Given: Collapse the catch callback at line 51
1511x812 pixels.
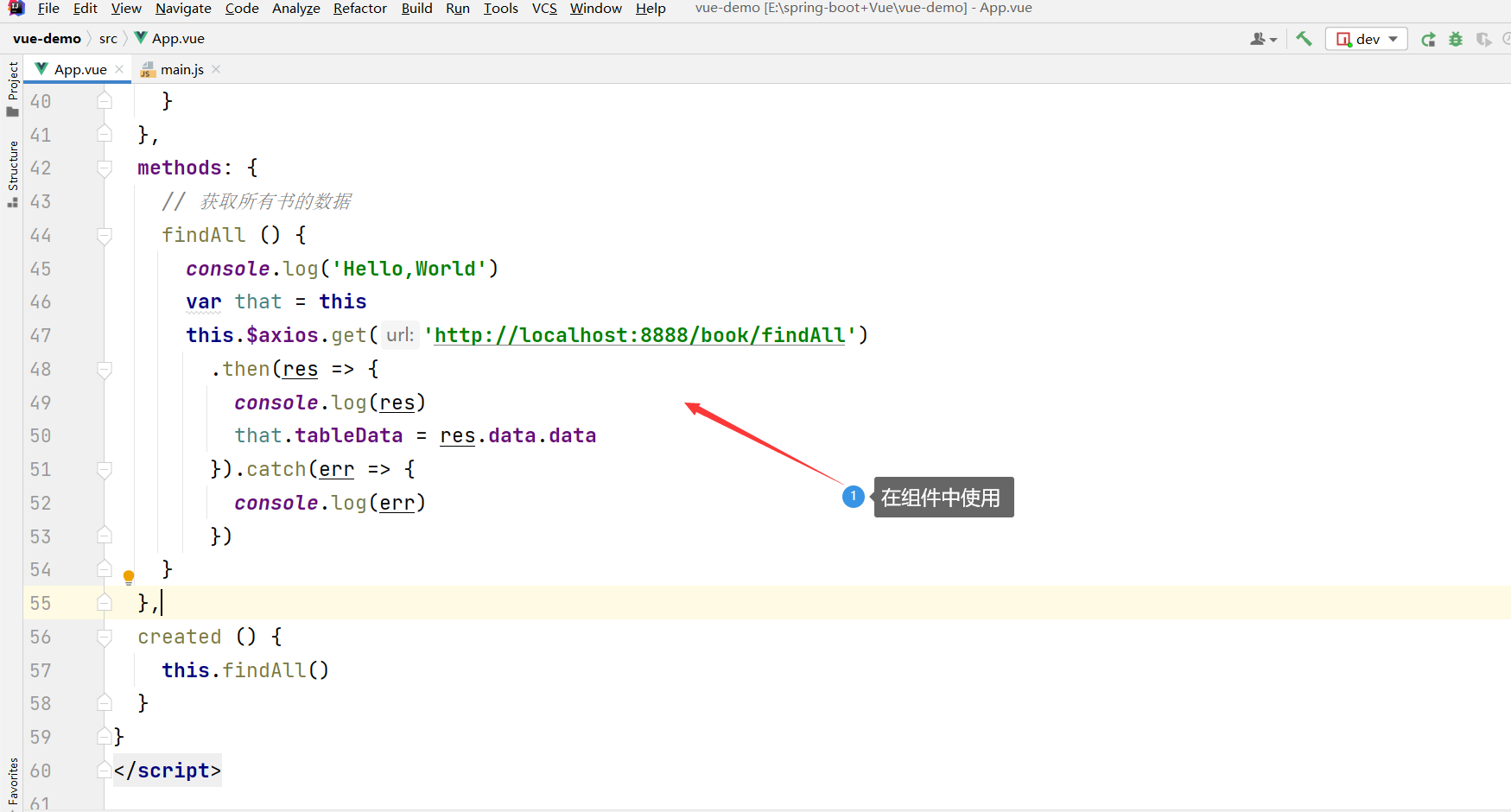Looking at the screenshot, I should pos(105,470).
